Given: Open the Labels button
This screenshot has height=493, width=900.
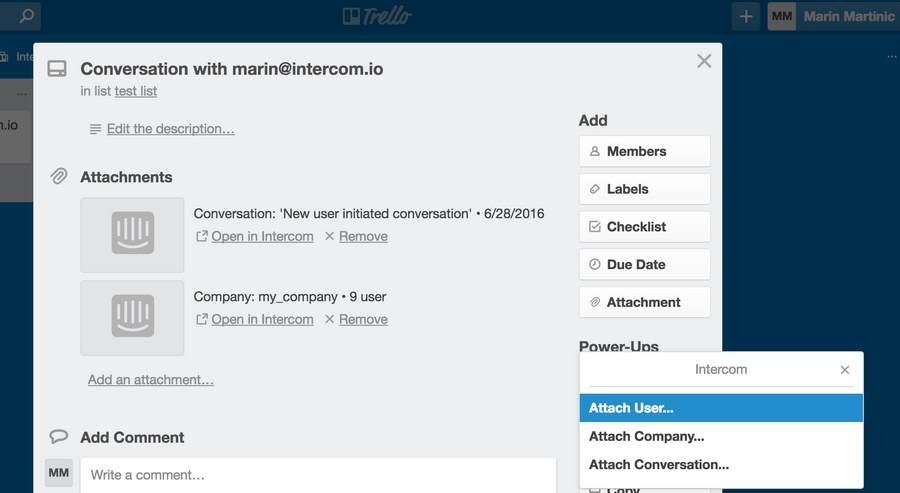Looking at the screenshot, I should click(x=645, y=189).
